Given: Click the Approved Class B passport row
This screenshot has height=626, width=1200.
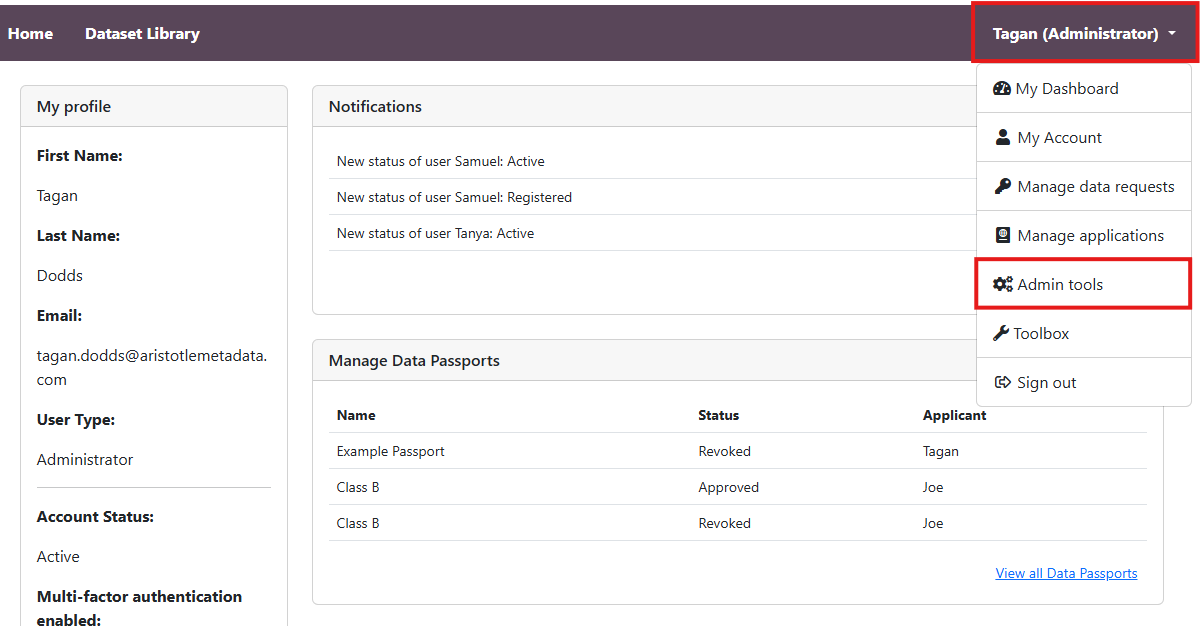Looking at the screenshot, I should [x=728, y=488].
